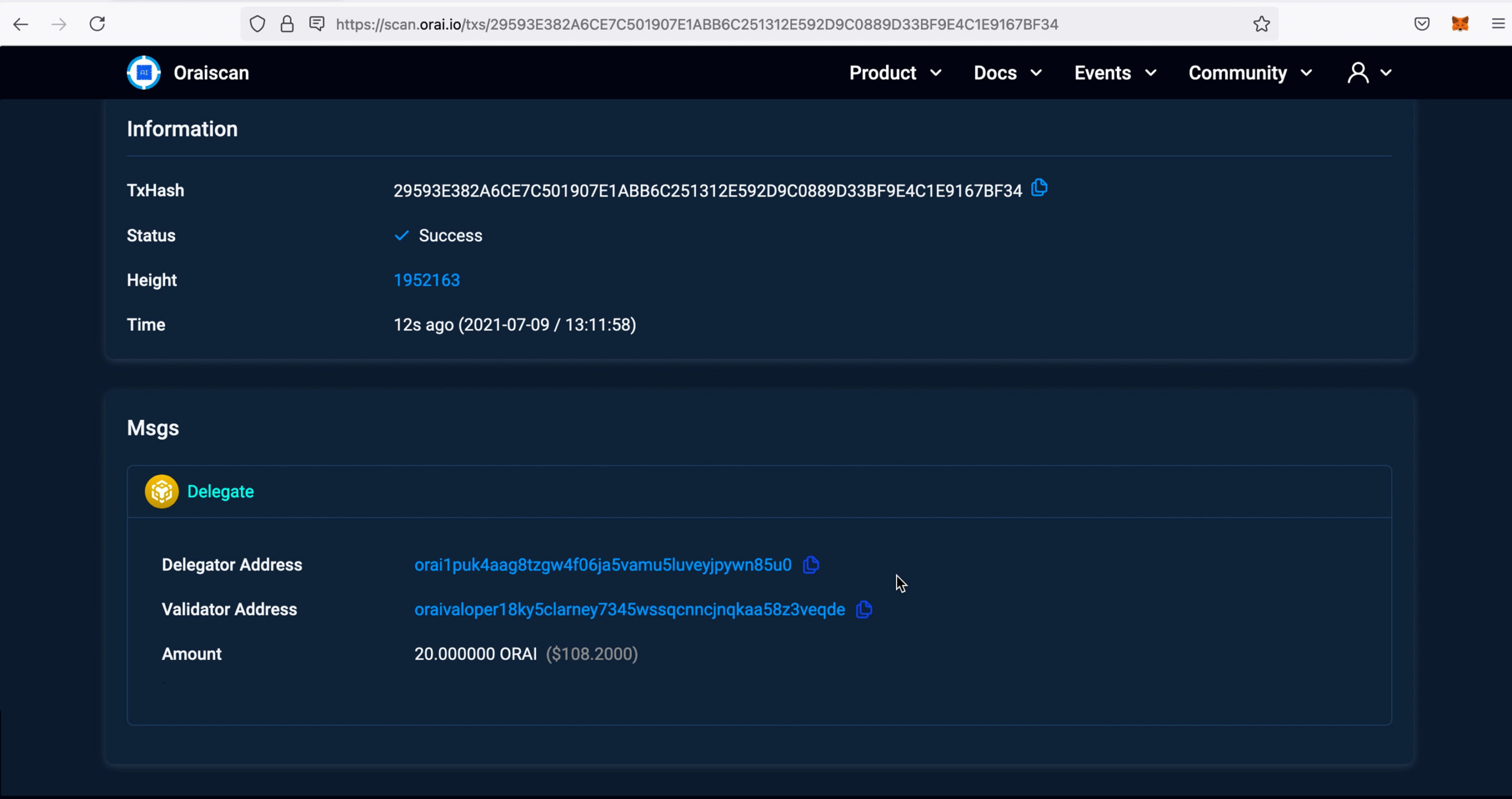Expand the Events chevron arrow
Viewport: 1512px width, 799px height.
1151,73
